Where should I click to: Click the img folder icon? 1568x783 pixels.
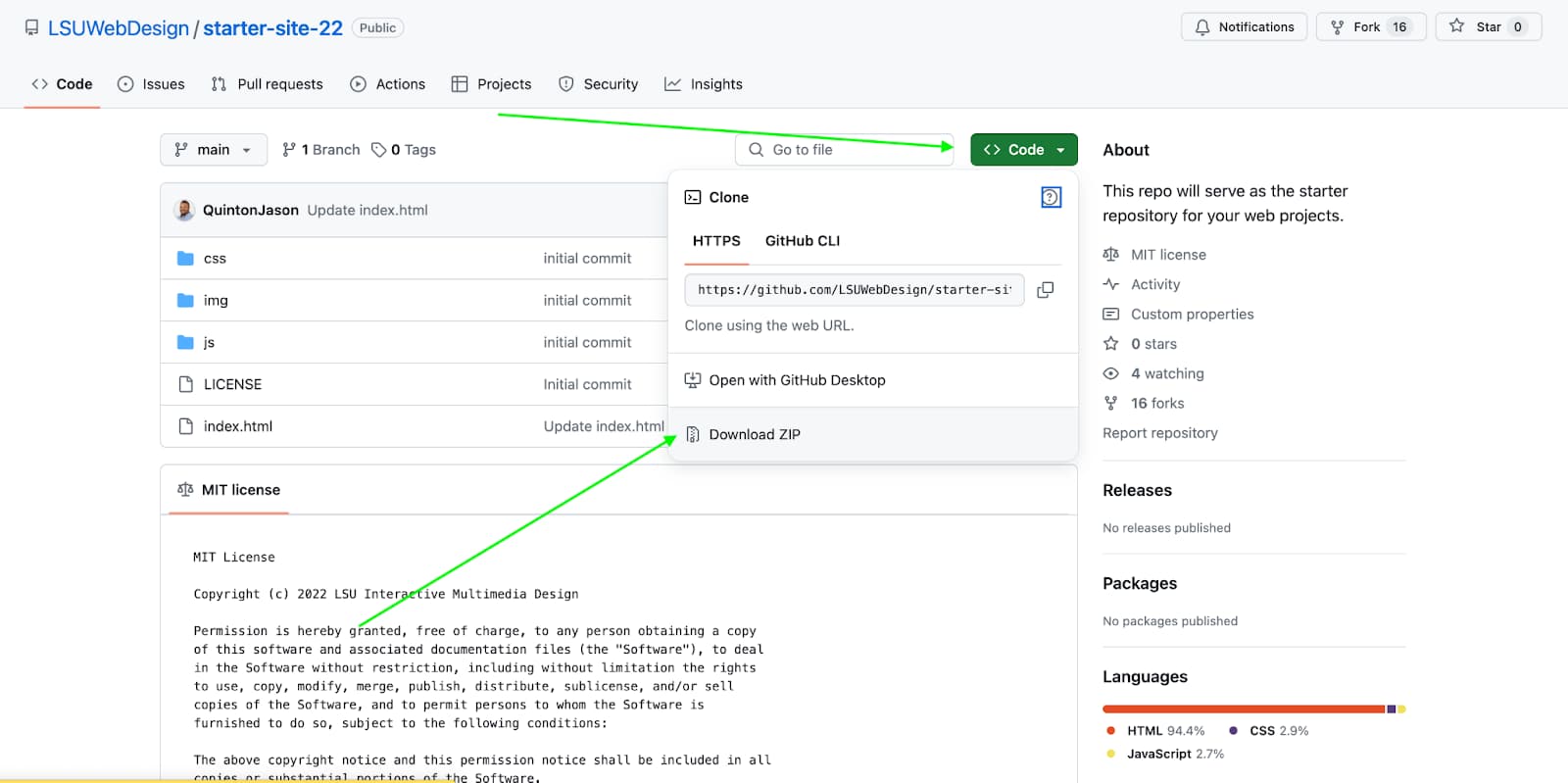(185, 301)
